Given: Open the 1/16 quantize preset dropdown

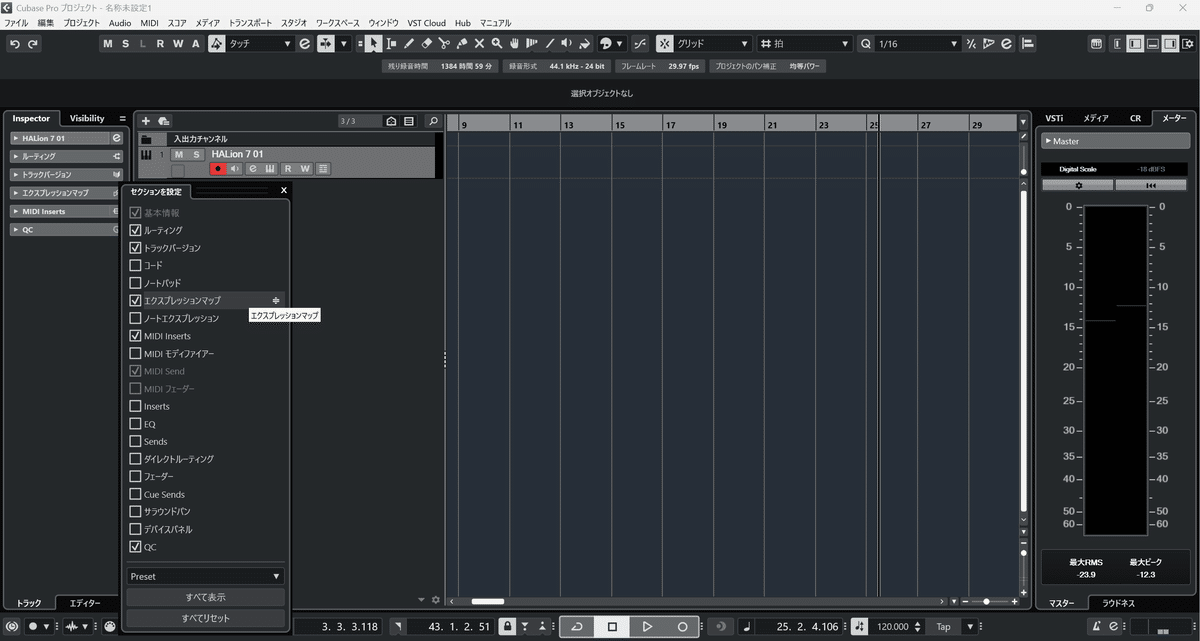Looking at the screenshot, I should 917,44.
